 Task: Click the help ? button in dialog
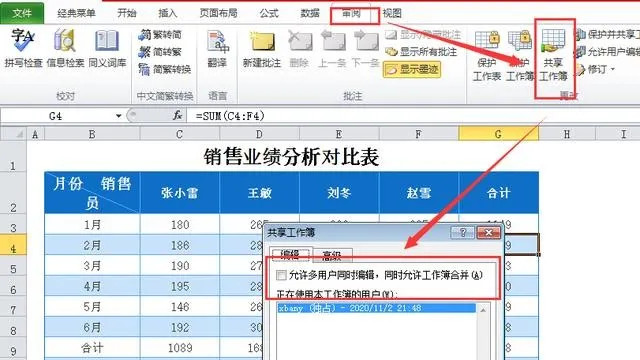click(462, 233)
